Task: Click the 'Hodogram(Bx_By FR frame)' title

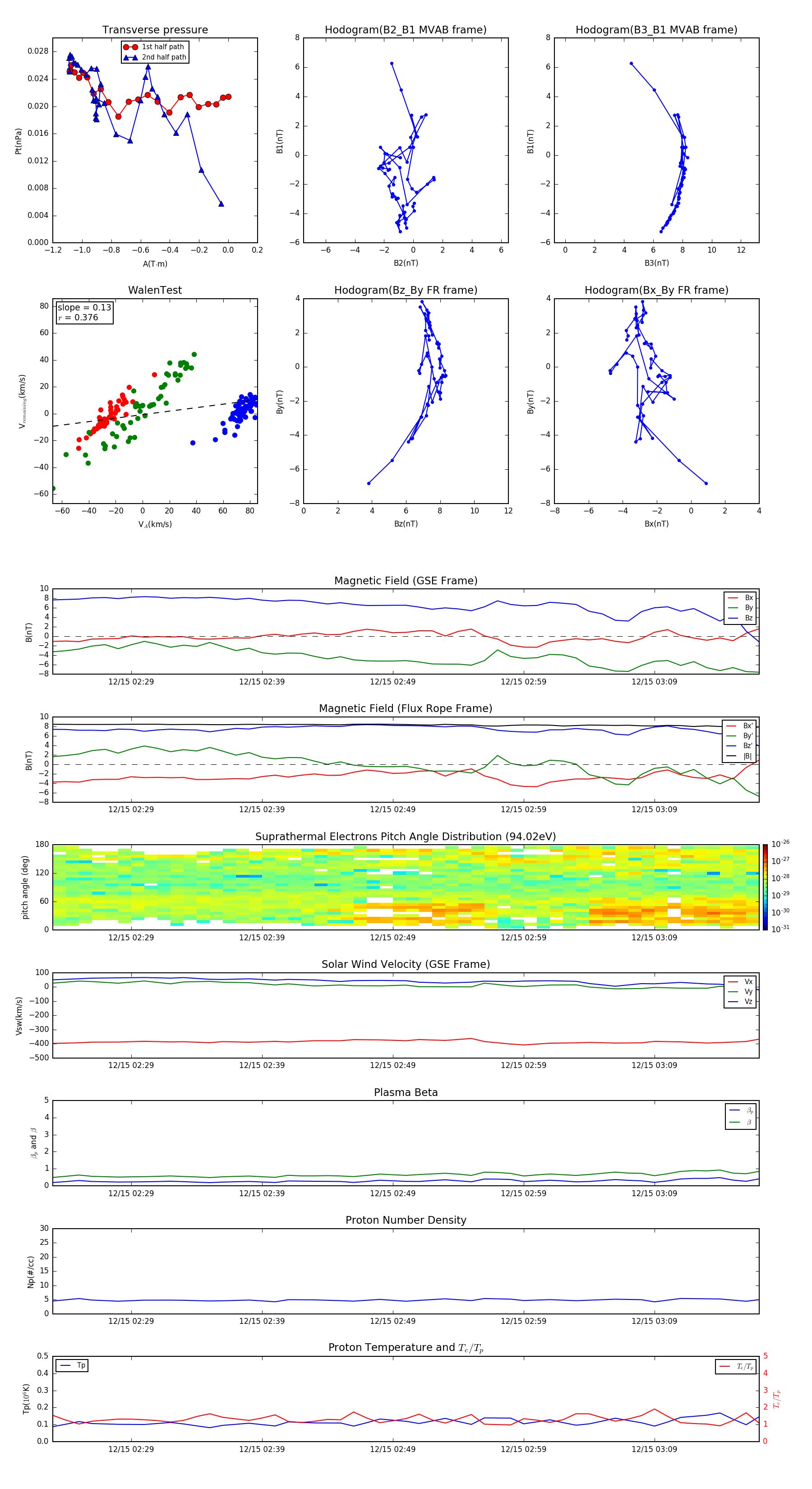Action: tap(656, 290)
